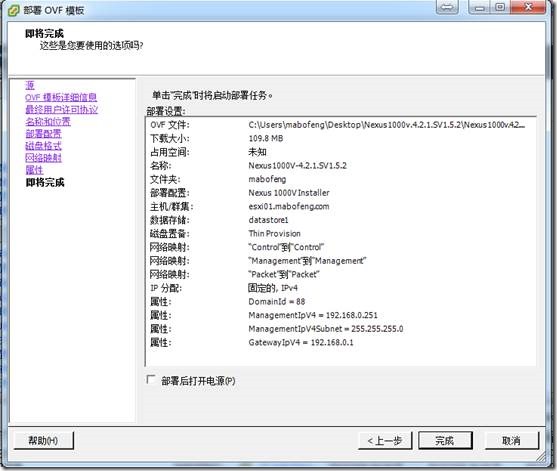Click the vSphere icon in the title bar

[14, 10]
